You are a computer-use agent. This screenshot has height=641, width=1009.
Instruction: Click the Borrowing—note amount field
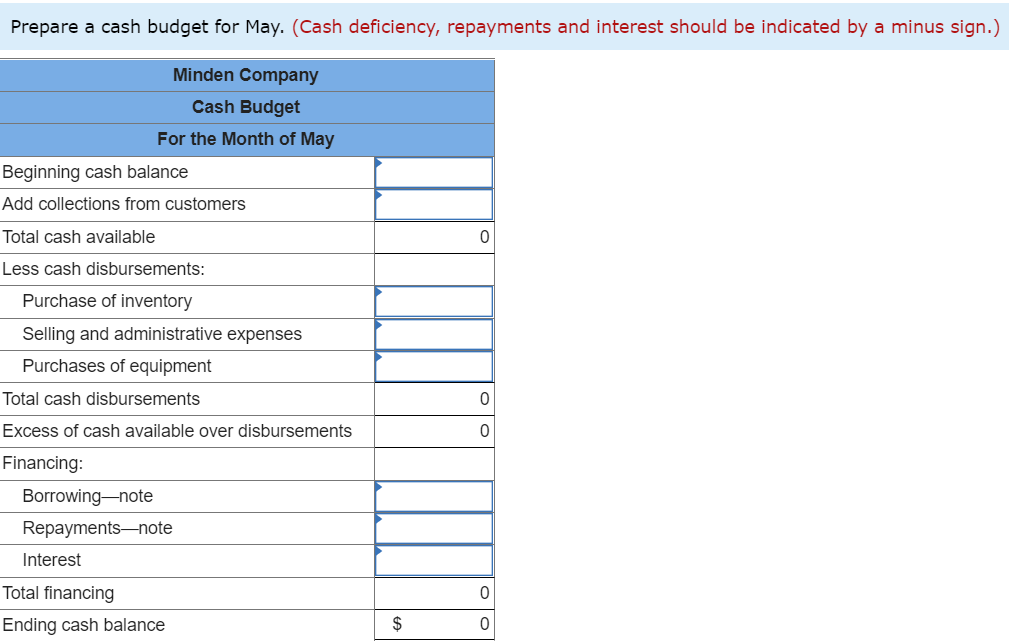(434, 496)
